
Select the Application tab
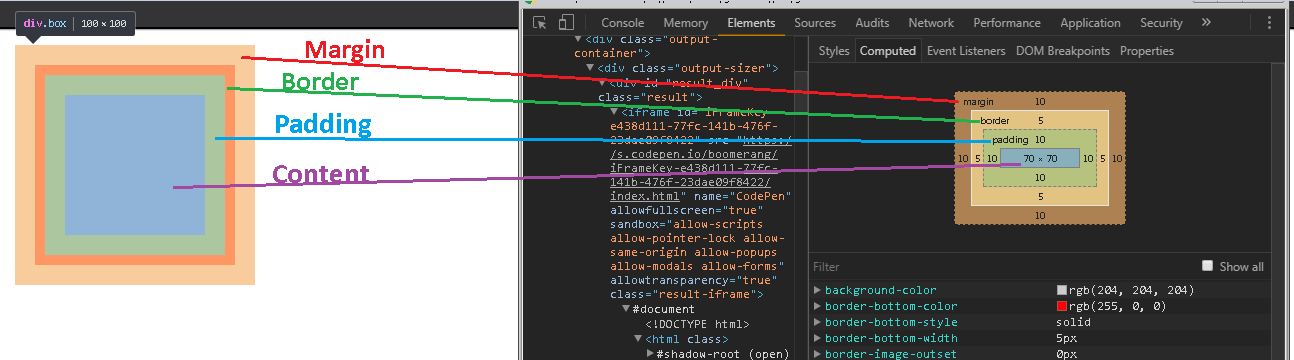1090,23
